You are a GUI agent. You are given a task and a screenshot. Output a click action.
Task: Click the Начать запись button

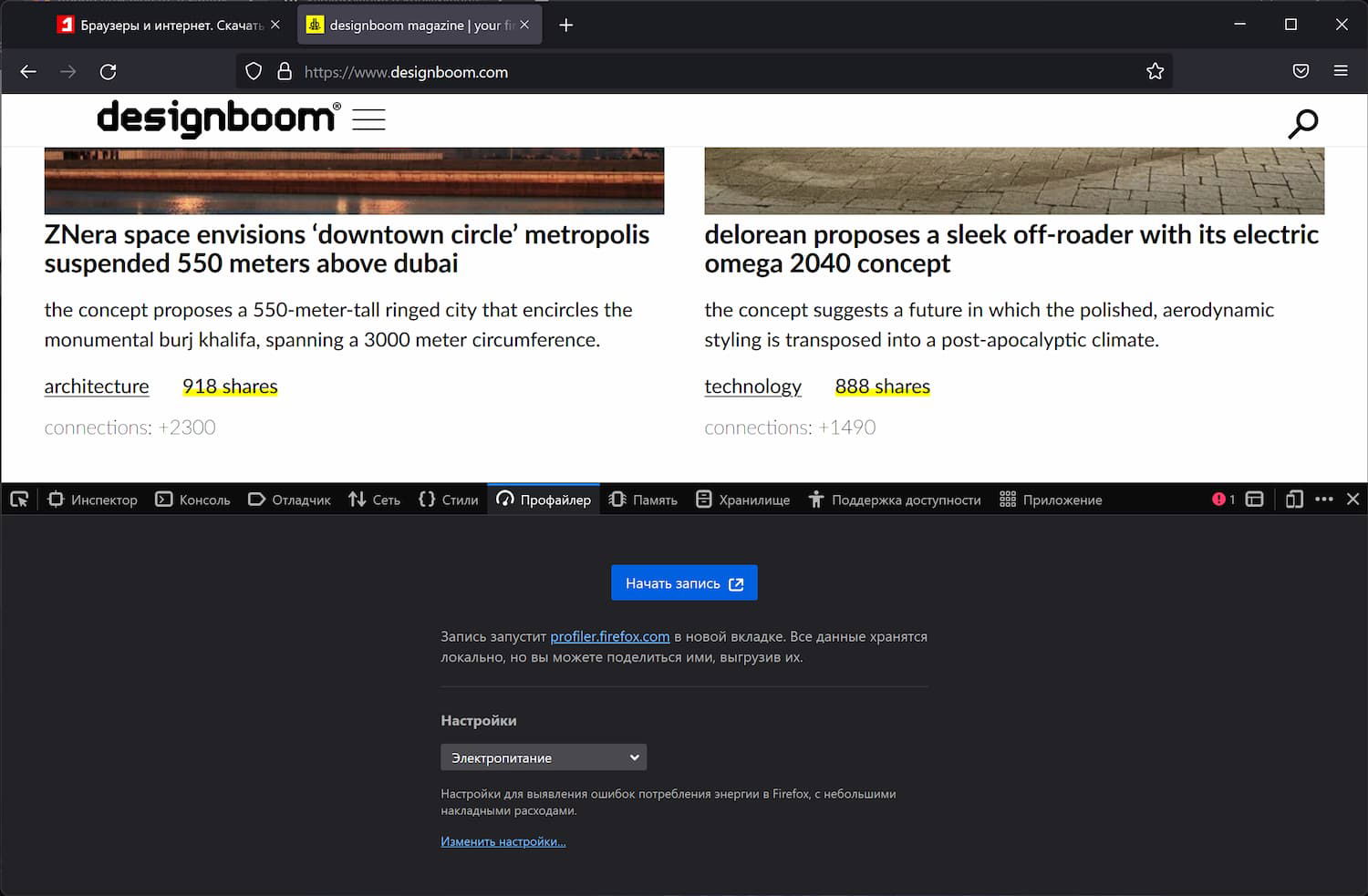click(684, 583)
